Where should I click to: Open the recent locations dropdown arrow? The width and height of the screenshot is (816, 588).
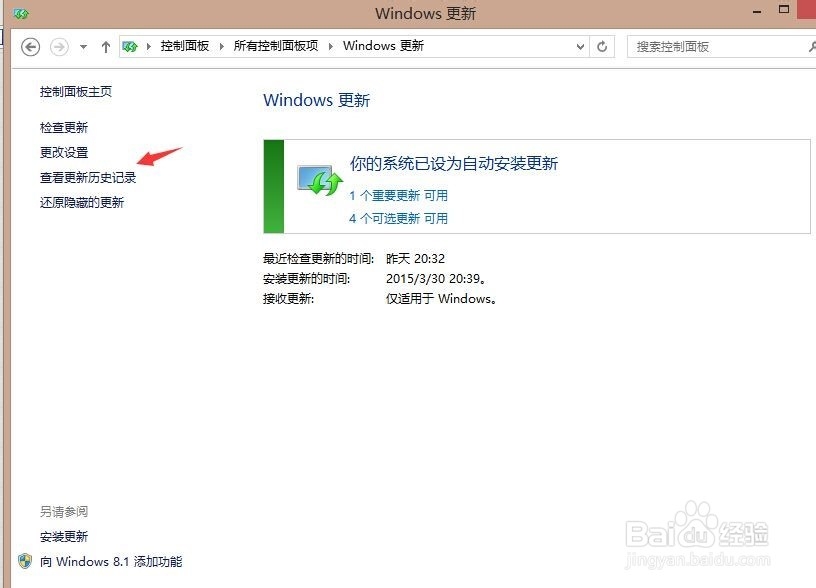83,47
